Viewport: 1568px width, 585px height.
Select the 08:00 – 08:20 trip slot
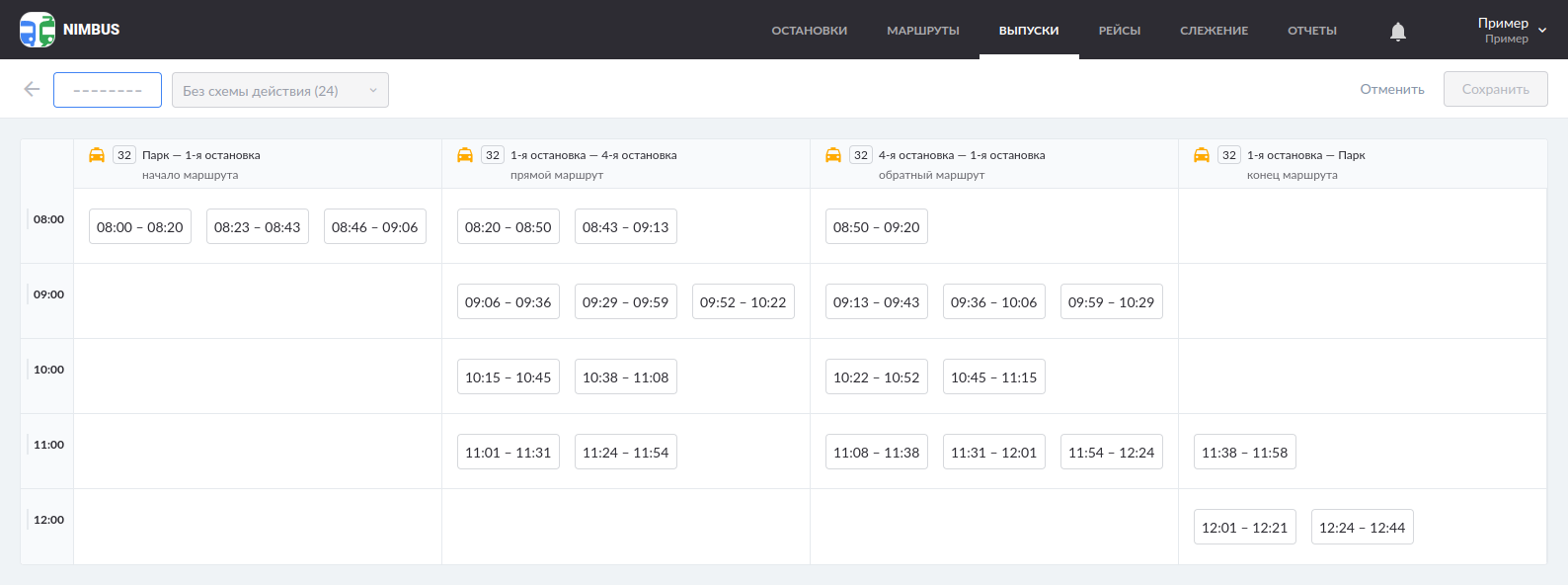140,227
